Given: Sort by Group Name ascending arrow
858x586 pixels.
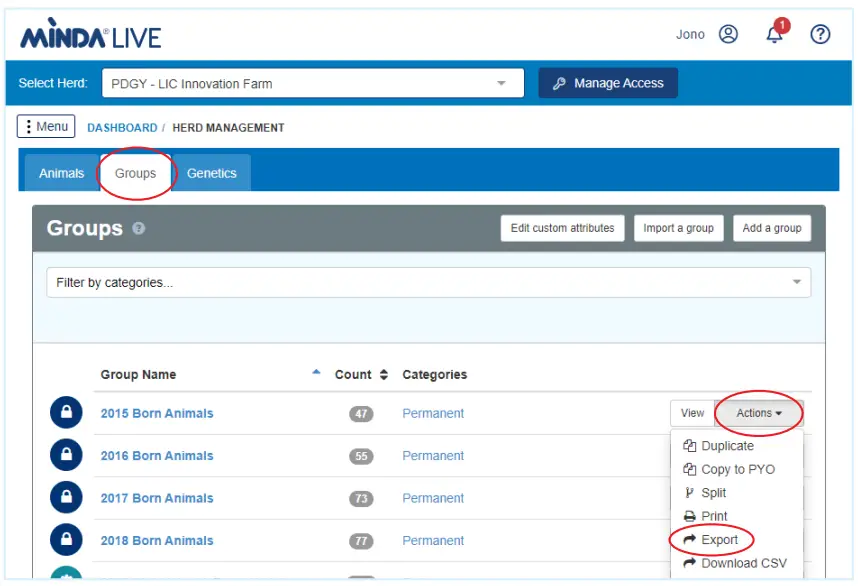Looking at the screenshot, I should coord(316,372).
